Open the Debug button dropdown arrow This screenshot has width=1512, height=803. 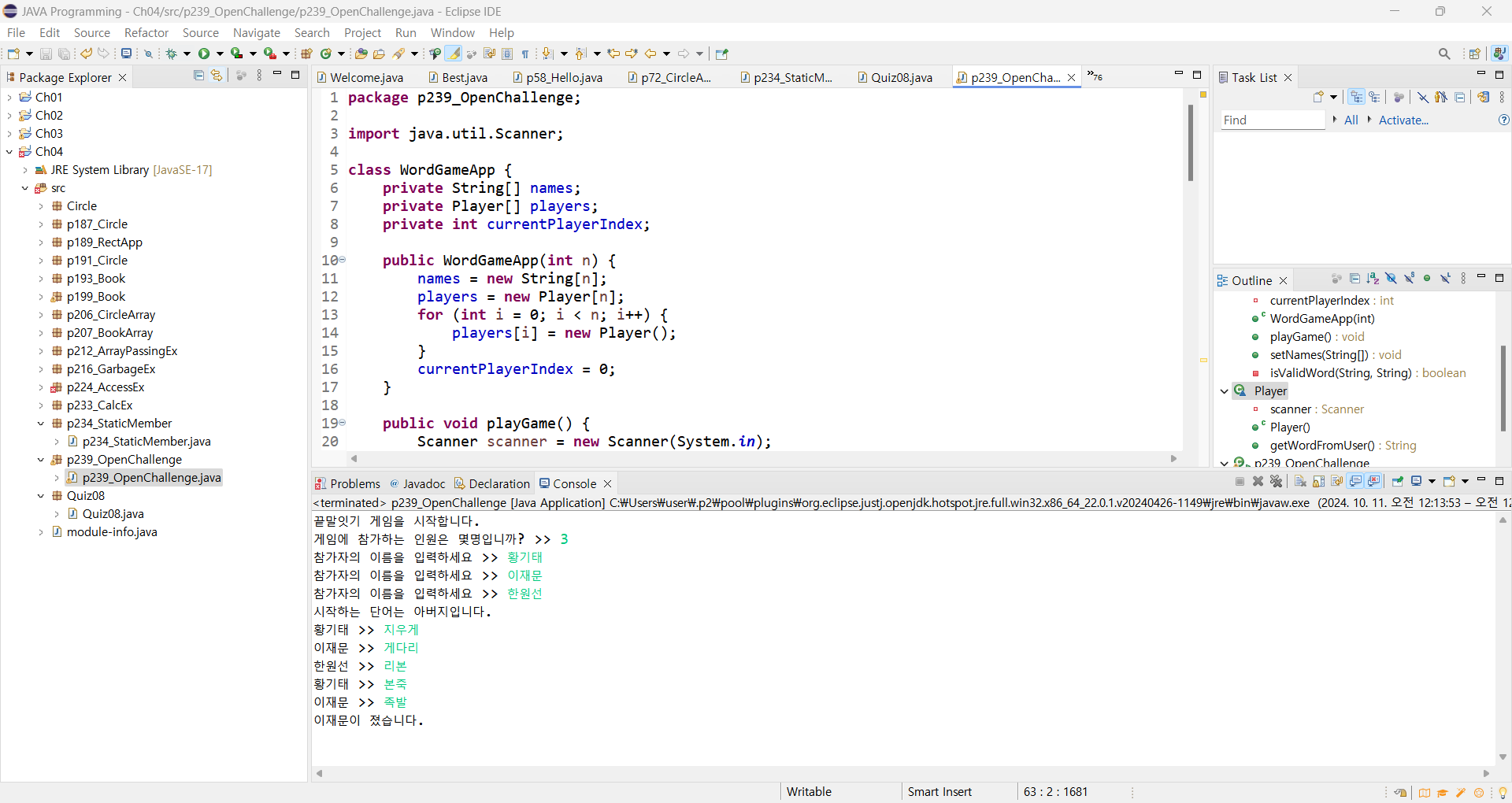point(187,54)
